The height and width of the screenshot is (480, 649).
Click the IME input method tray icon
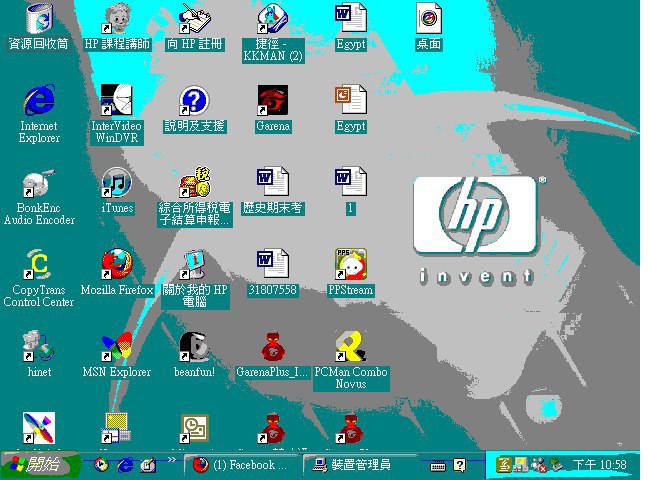pyautogui.click(x=503, y=465)
